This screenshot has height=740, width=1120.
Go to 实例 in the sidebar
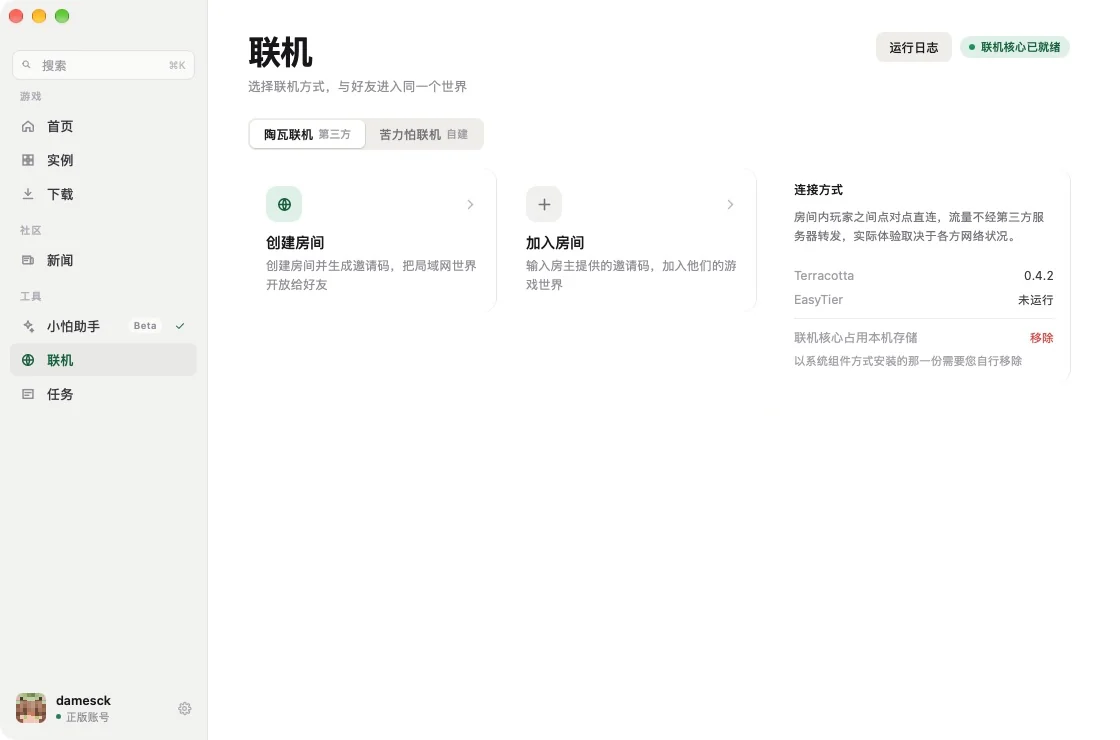pos(104,160)
